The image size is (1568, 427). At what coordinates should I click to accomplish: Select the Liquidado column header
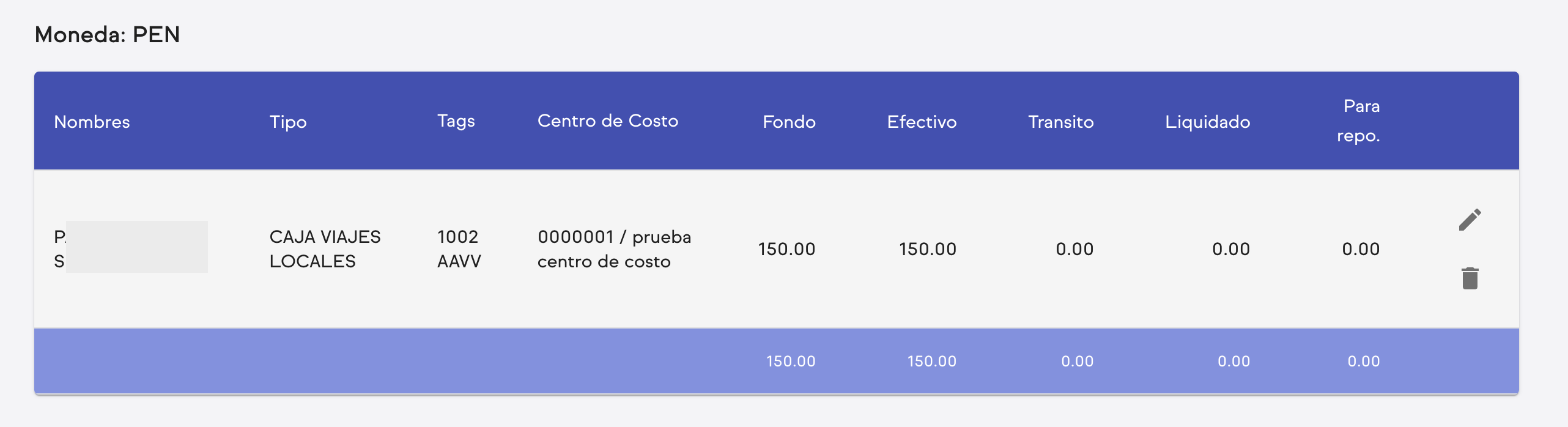[1207, 122]
